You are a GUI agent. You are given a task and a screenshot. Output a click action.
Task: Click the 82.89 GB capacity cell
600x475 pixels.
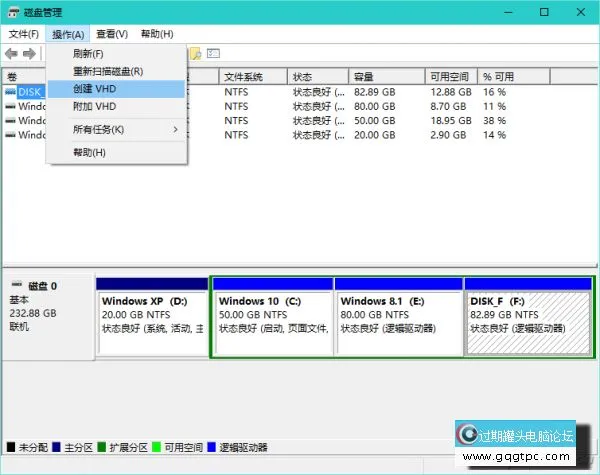(x=374, y=92)
